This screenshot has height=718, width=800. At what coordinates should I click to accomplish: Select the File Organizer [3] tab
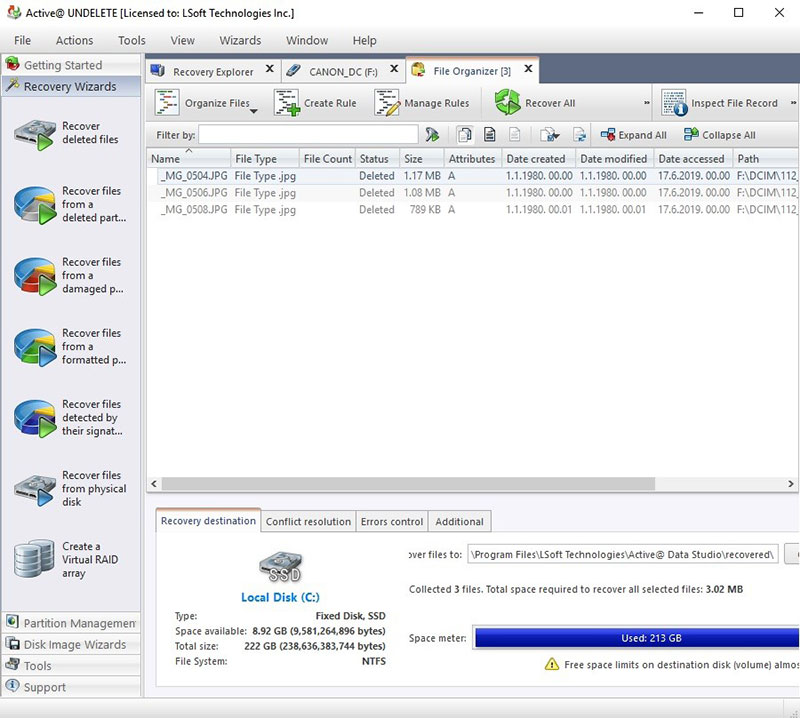471,71
